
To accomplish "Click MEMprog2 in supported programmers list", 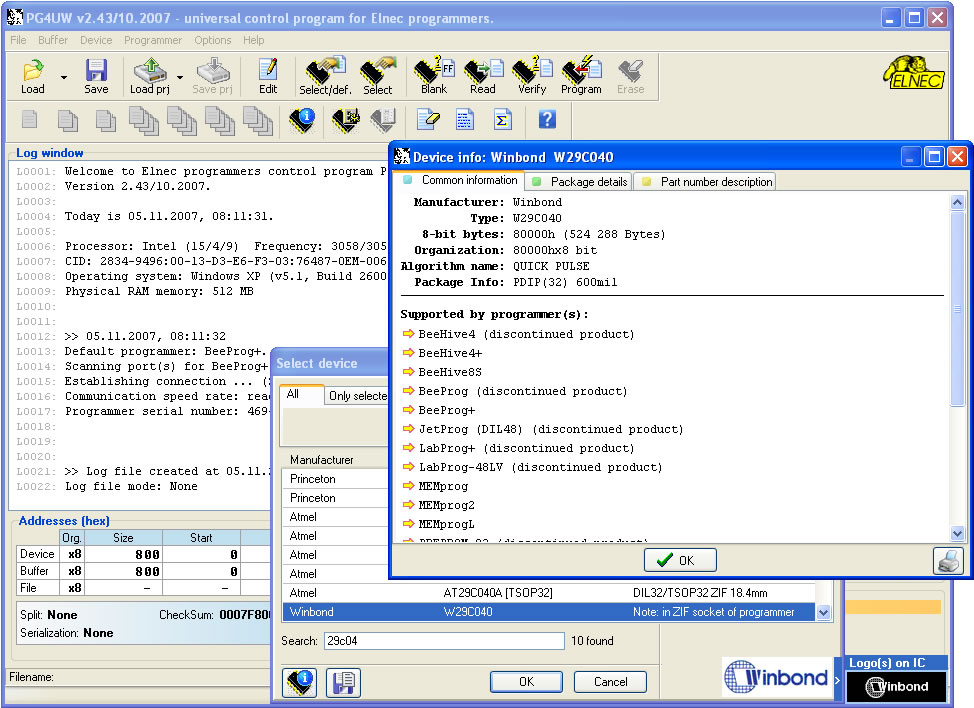I will coord(446,505).
